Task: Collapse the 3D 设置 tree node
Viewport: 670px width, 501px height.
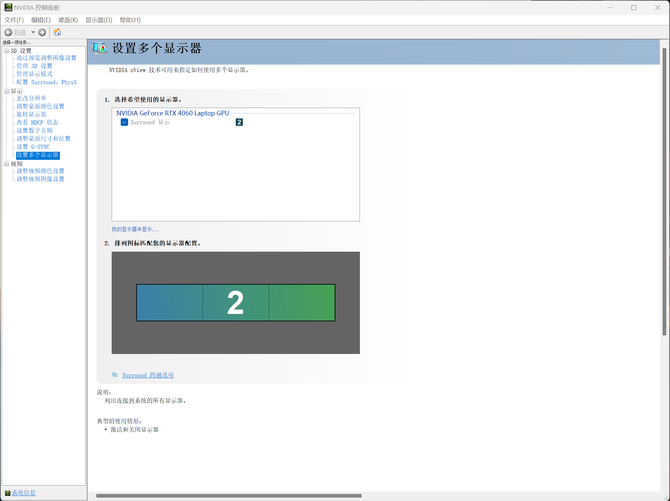Action: (6, 51)
